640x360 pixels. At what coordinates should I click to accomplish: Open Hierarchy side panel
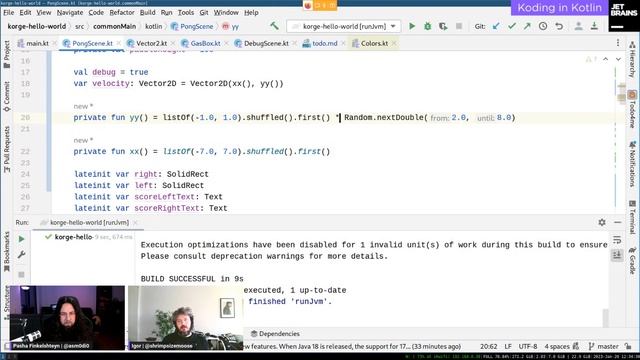click(632, 60)
